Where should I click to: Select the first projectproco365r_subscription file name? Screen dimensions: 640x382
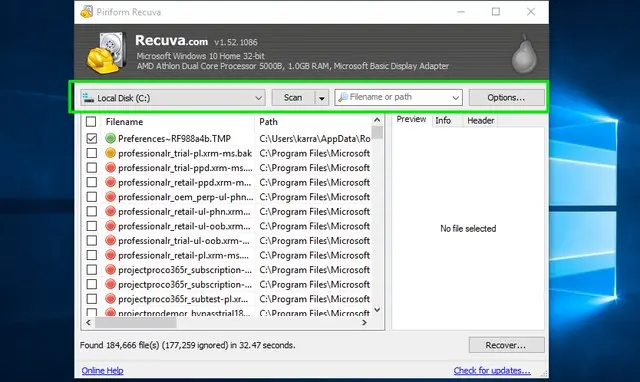(185, 270)
